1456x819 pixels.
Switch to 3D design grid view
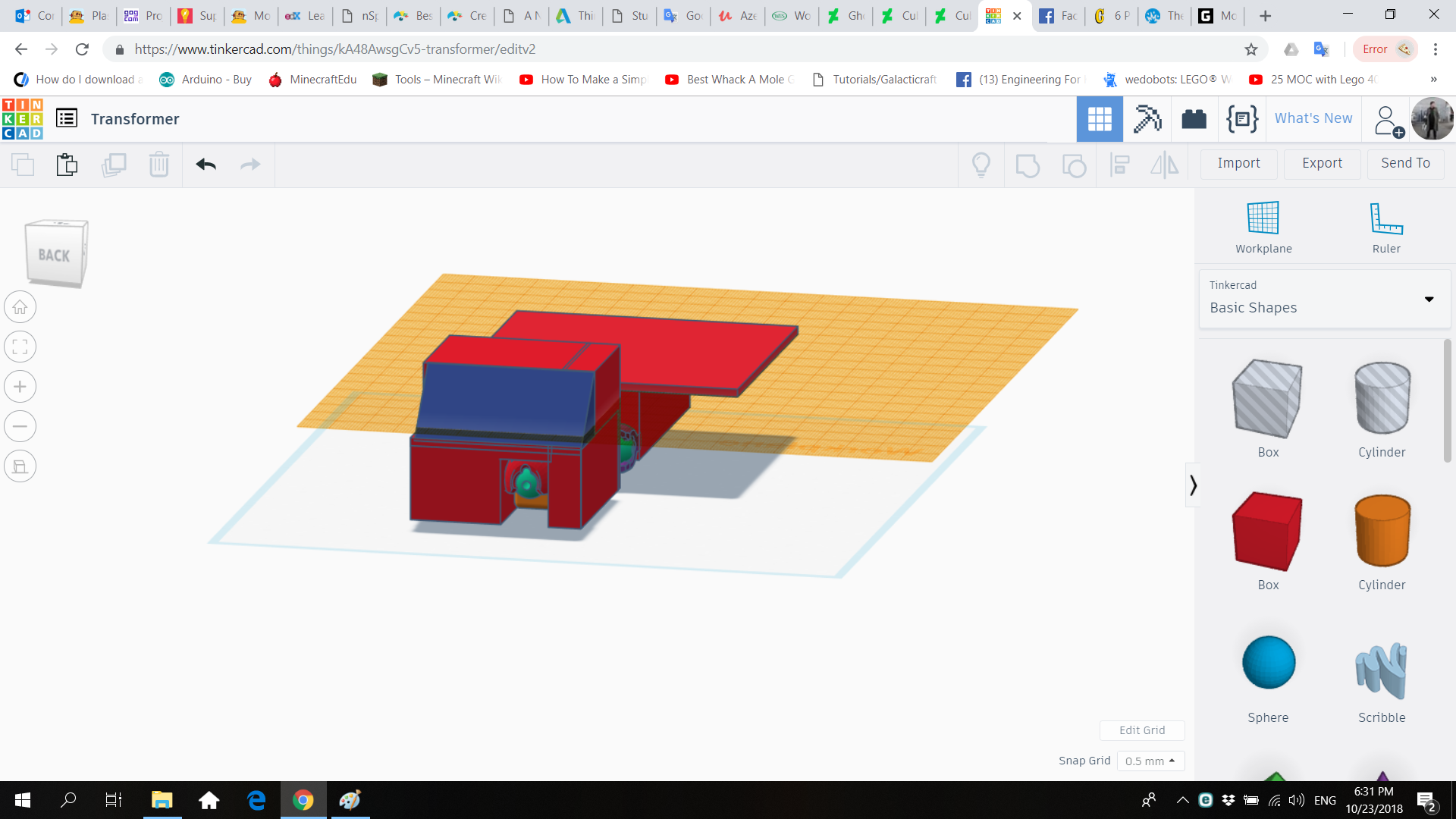click(x=1099, y=119)
